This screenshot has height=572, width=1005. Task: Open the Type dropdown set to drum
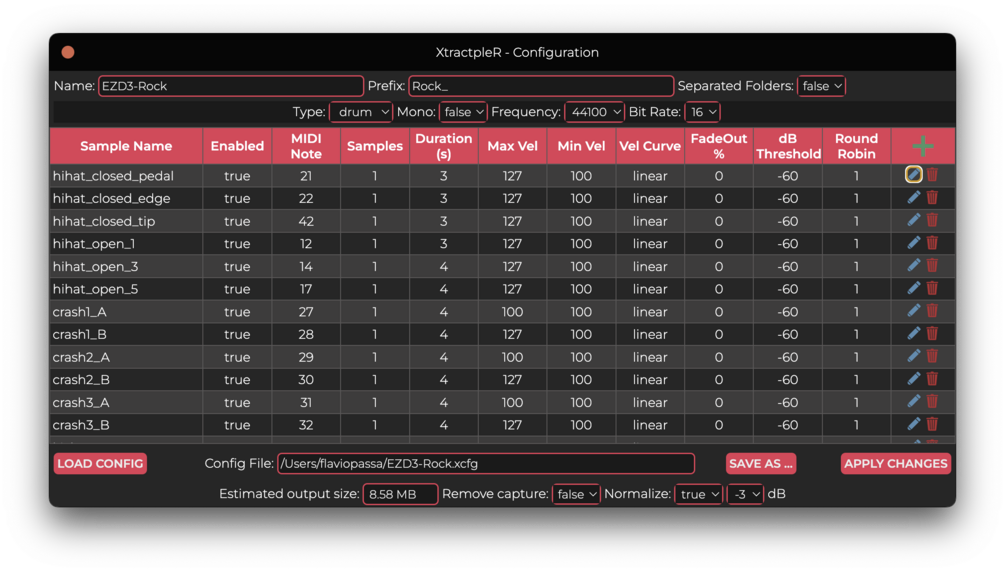coord(361,112)
